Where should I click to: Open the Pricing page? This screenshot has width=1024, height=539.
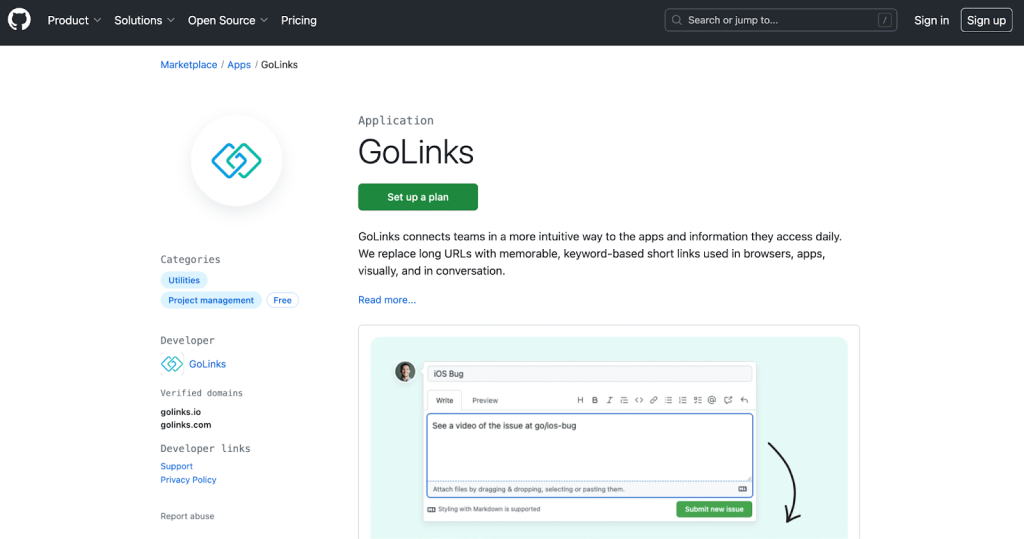point(298,20)
